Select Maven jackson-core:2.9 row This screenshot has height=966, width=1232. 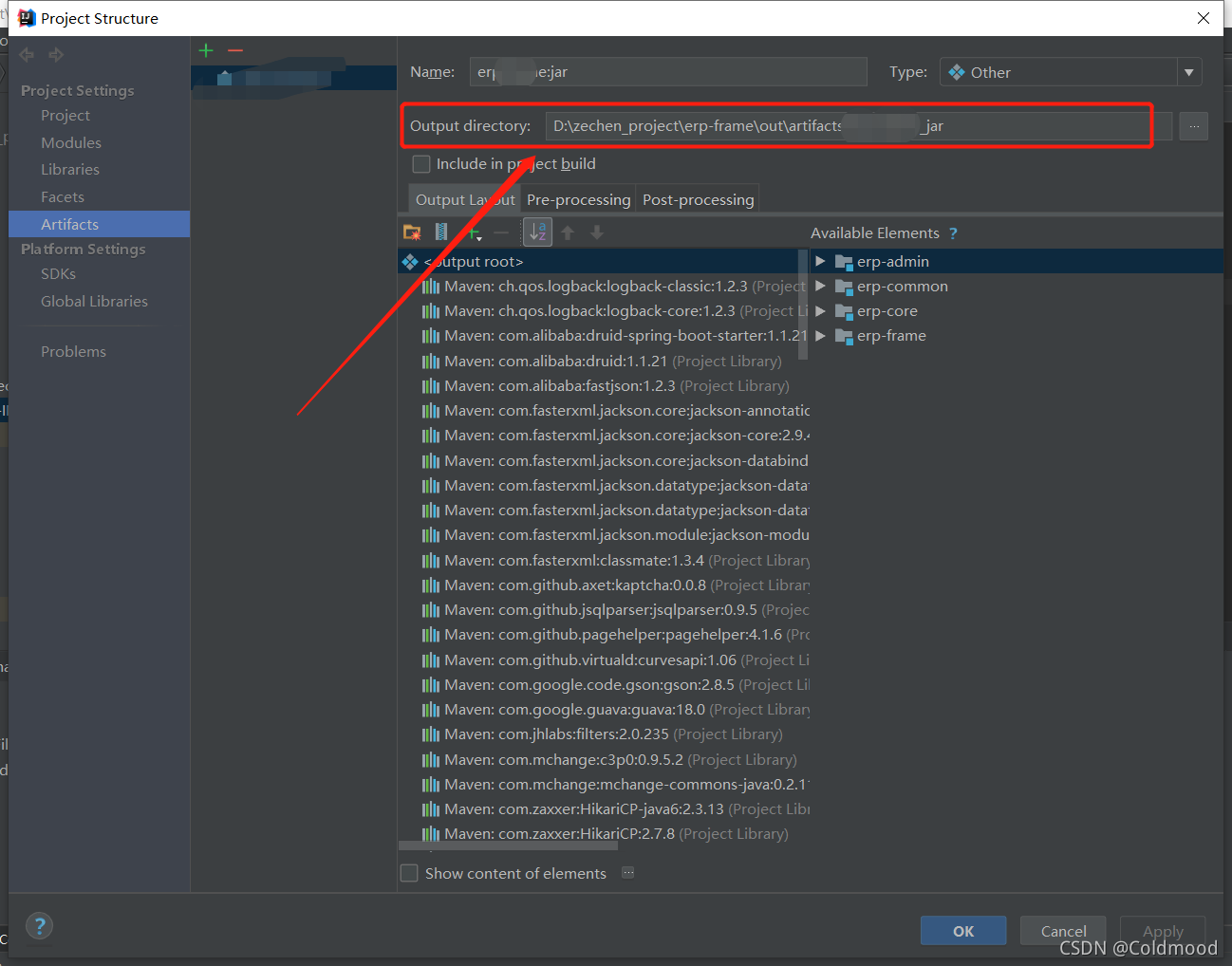[604, 436]
